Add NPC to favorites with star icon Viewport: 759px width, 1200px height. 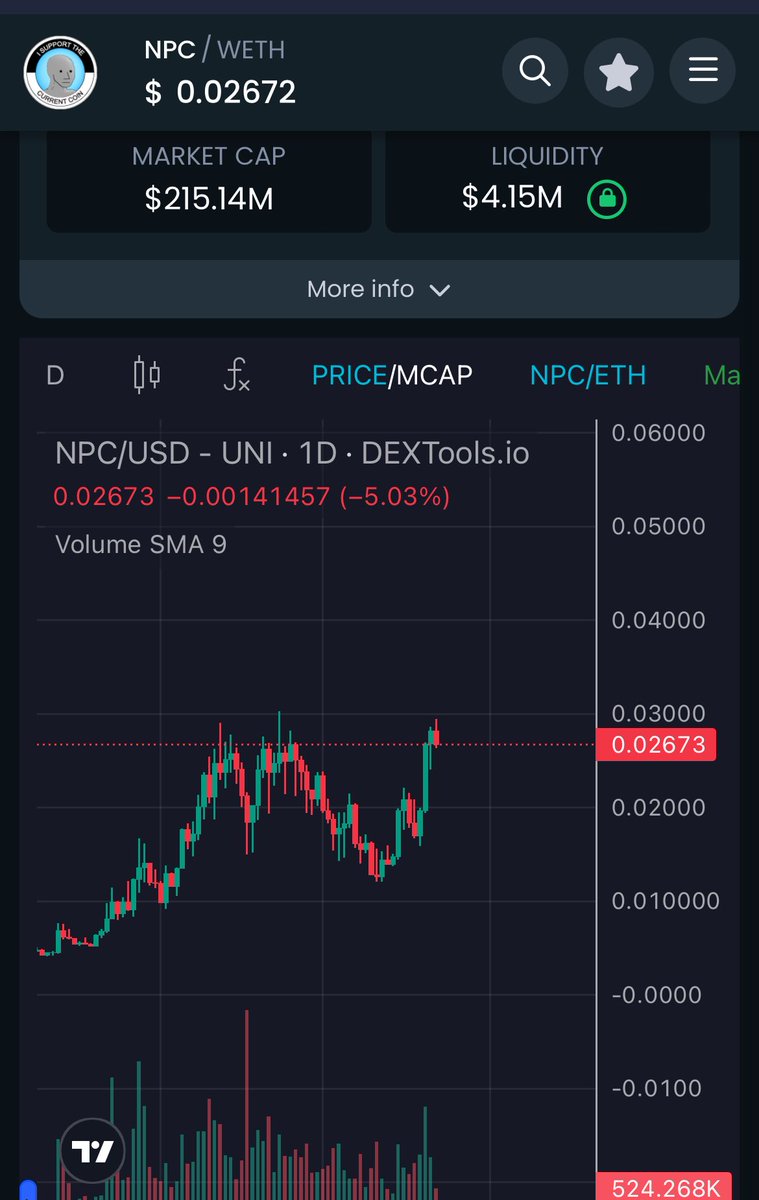click(x=619, y=71)
